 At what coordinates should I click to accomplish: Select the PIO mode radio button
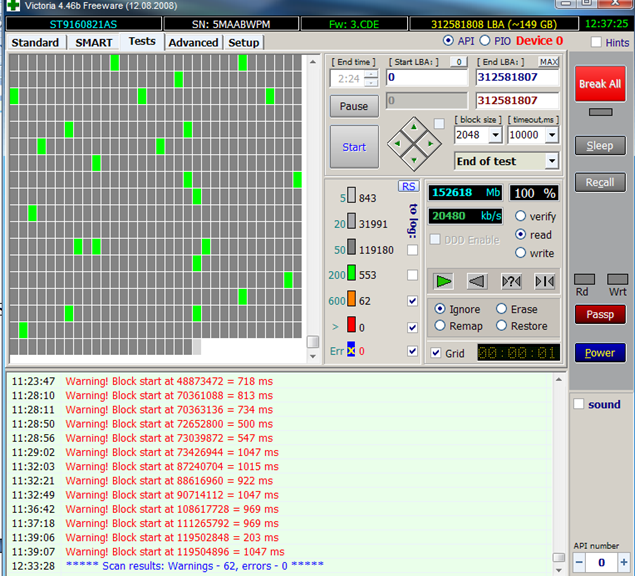click(x=485, y=41)
